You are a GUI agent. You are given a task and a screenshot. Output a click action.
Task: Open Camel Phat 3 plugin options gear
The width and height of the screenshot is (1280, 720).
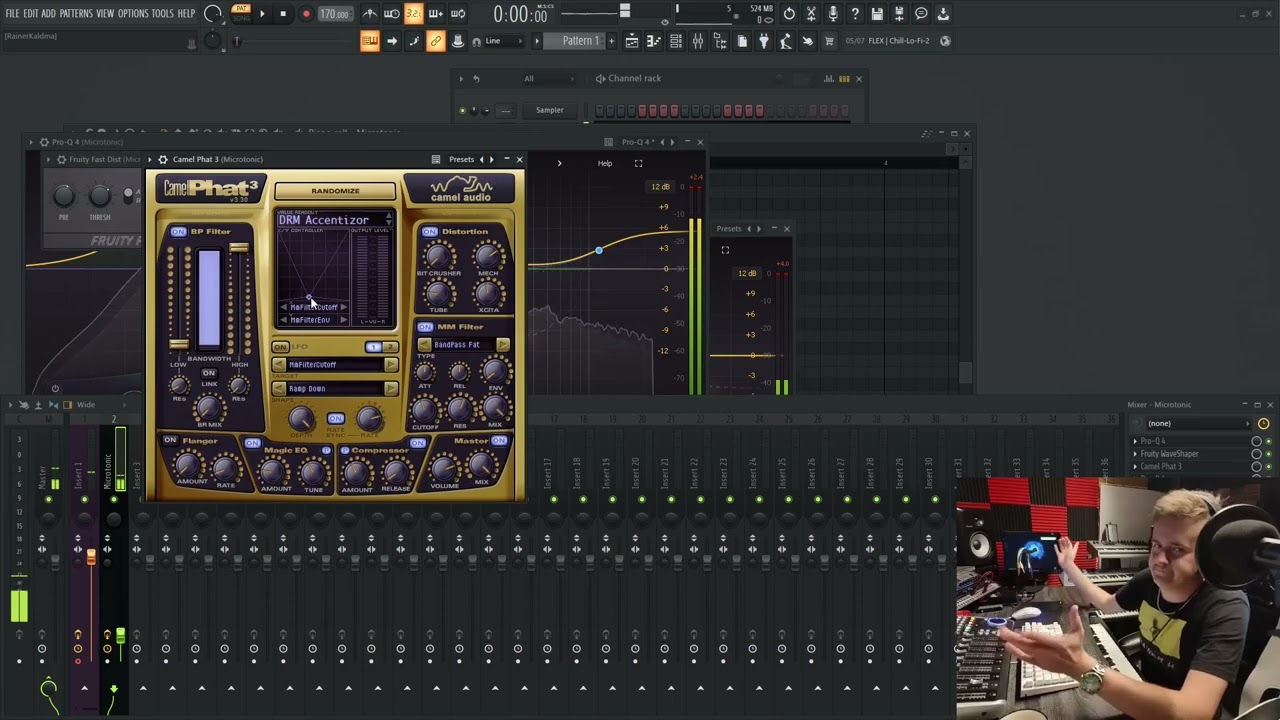point(163,160)
